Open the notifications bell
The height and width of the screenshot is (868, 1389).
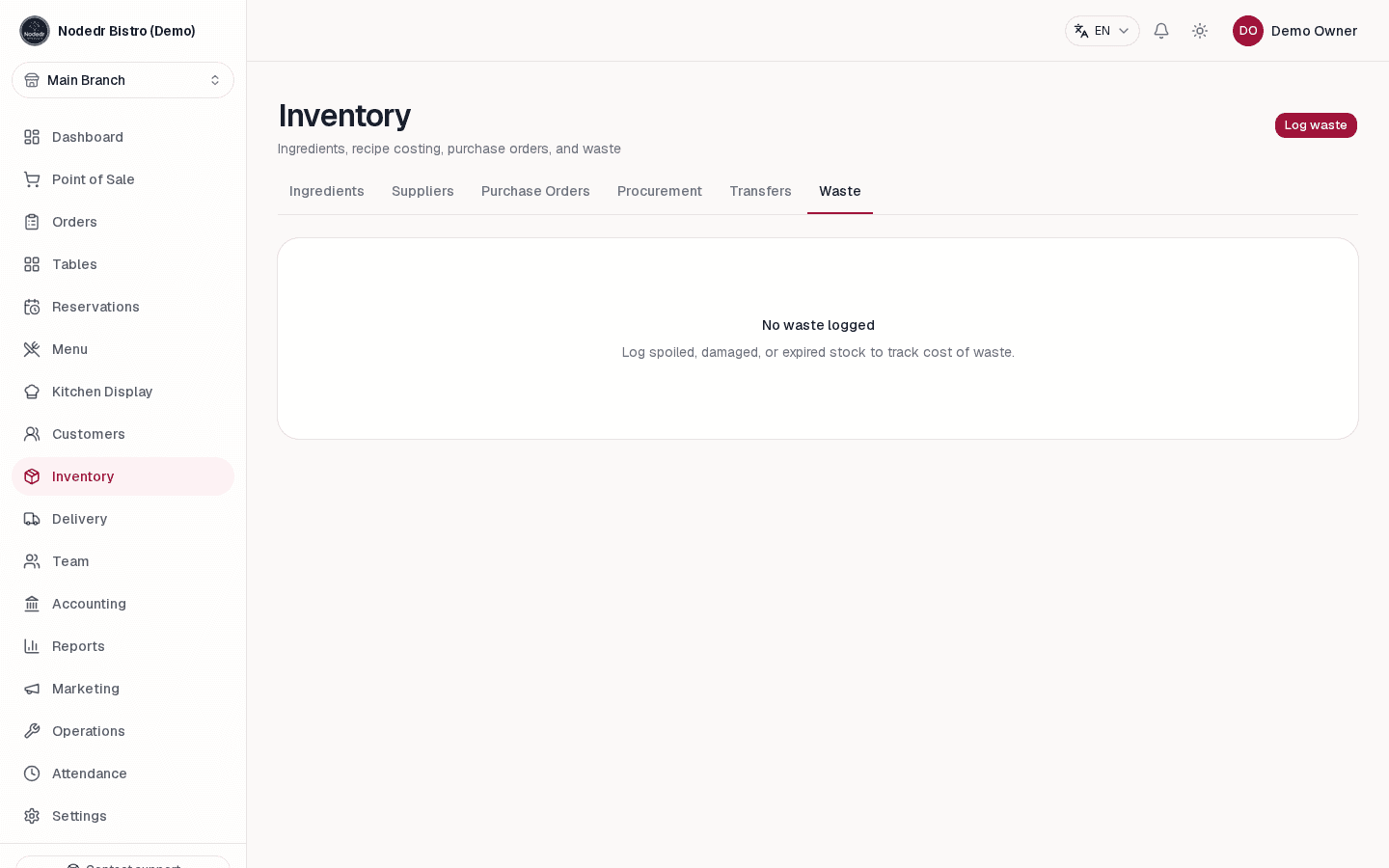pos(1161,31)
